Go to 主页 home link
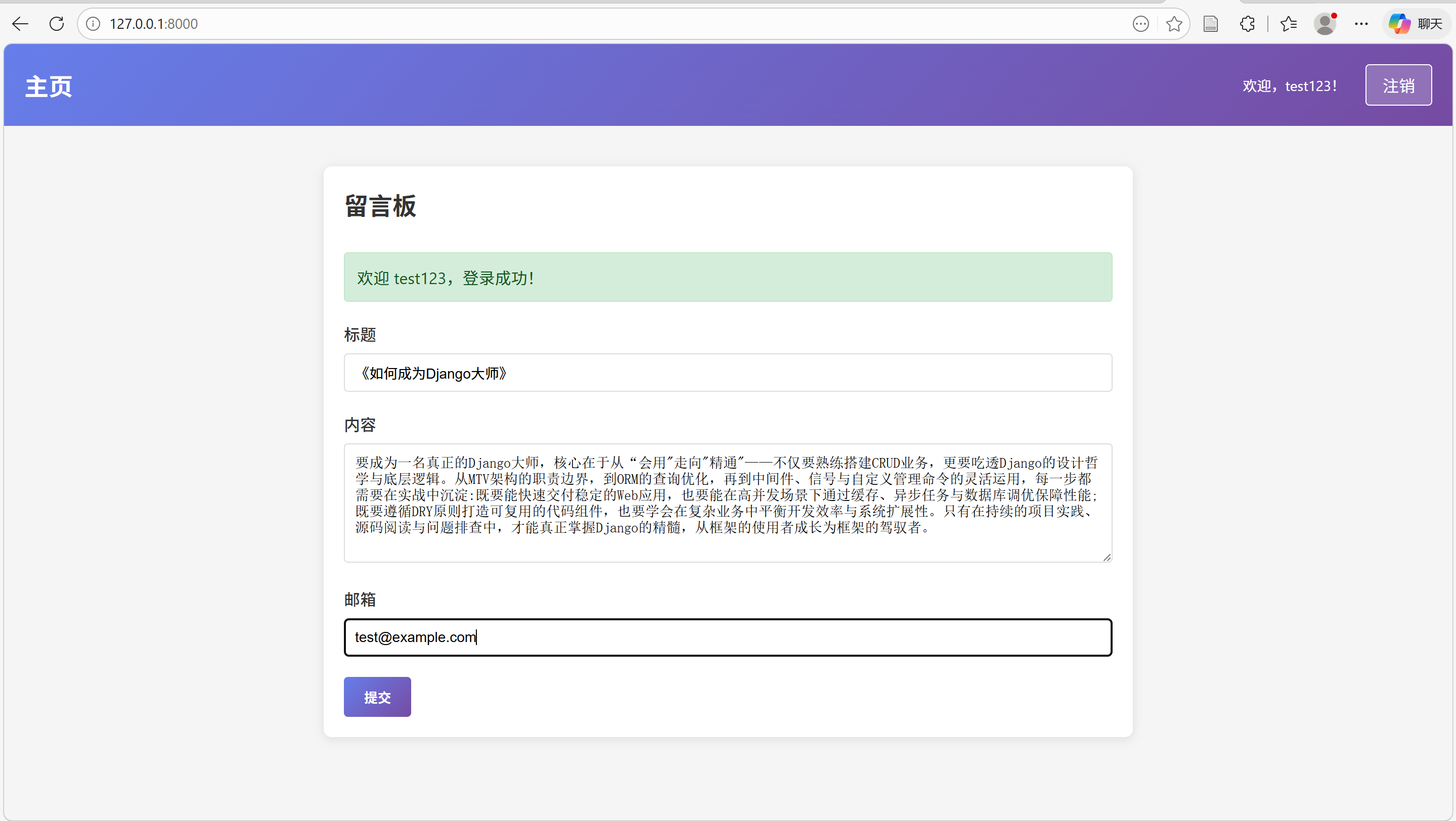Image resolution: width=1456 pixels, height=821 pixels. tap(49, 86)
